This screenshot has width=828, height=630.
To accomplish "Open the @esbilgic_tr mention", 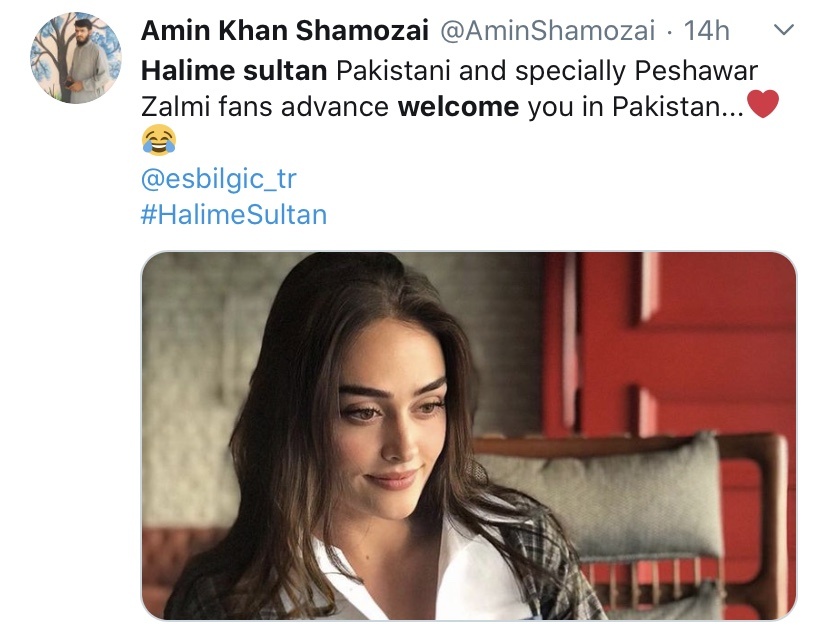I will (x=219, y=179).
